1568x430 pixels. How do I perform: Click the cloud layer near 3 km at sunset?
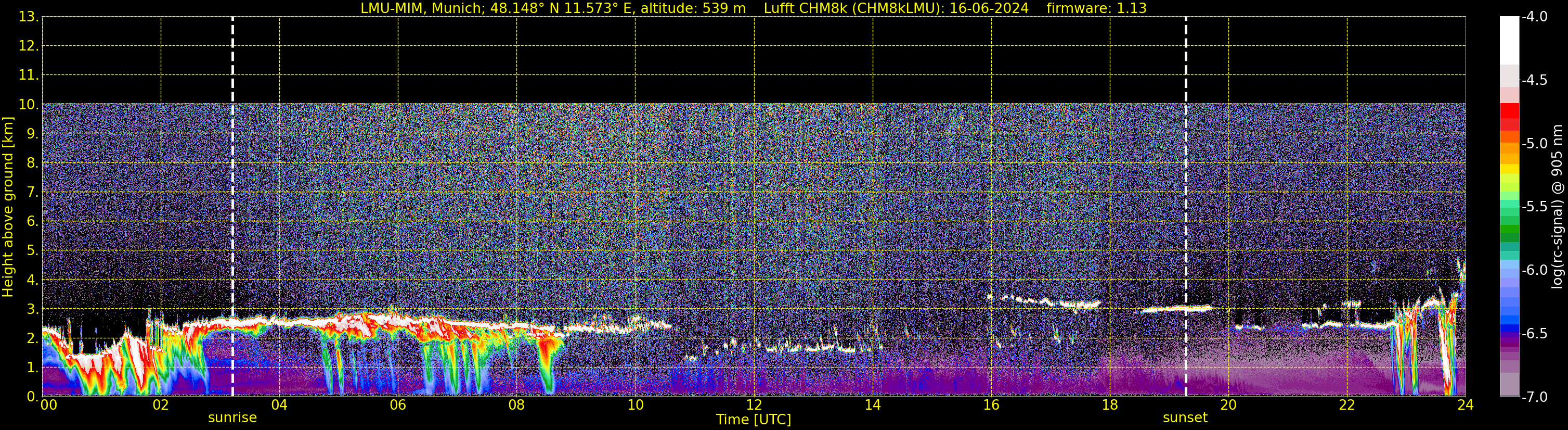[x=1178, y=309]
